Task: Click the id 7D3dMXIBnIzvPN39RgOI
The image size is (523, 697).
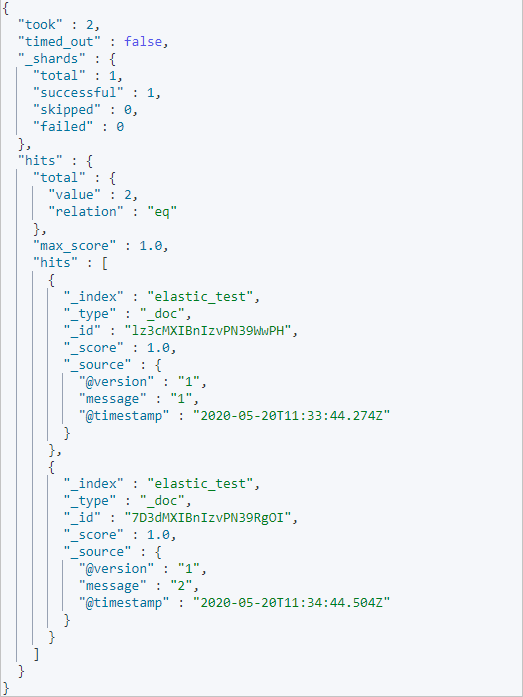Action: 208,518
